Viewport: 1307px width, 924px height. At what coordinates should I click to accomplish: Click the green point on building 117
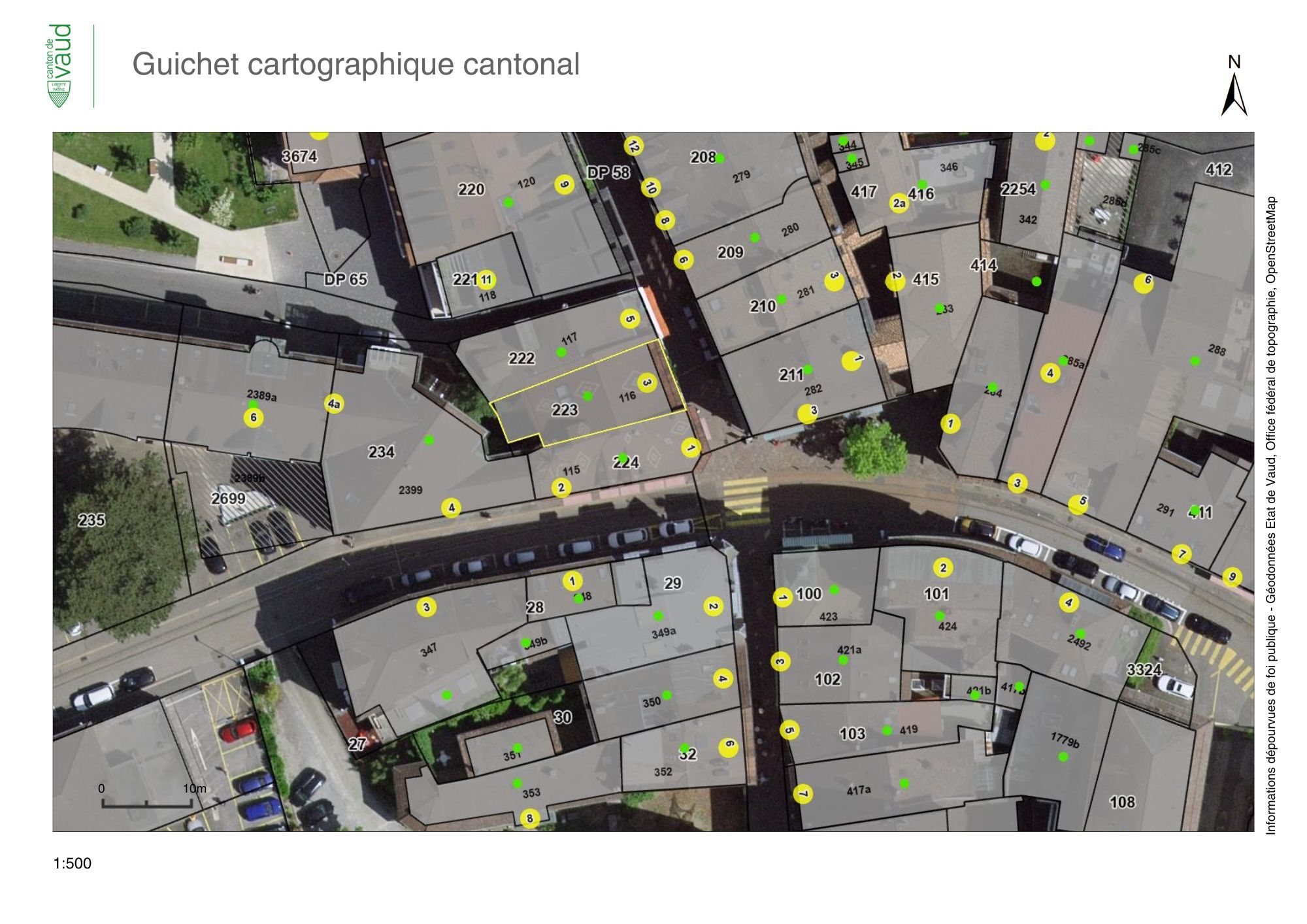(561, 352)
